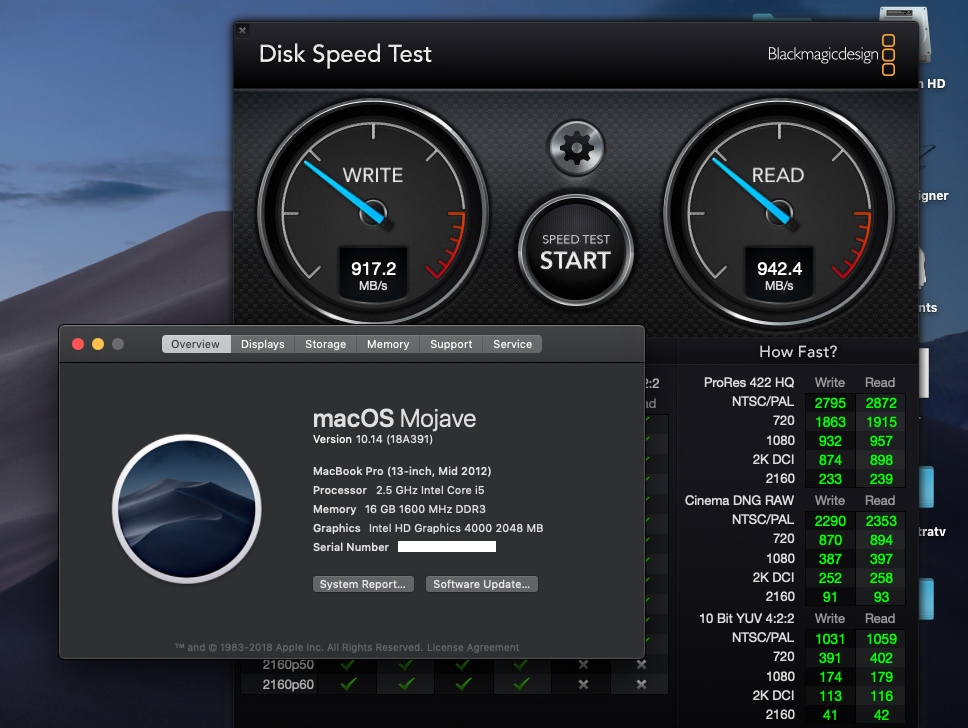Click 10 Bit YUV write value 1031
968x728 pixels.
[x=830, y=639]
